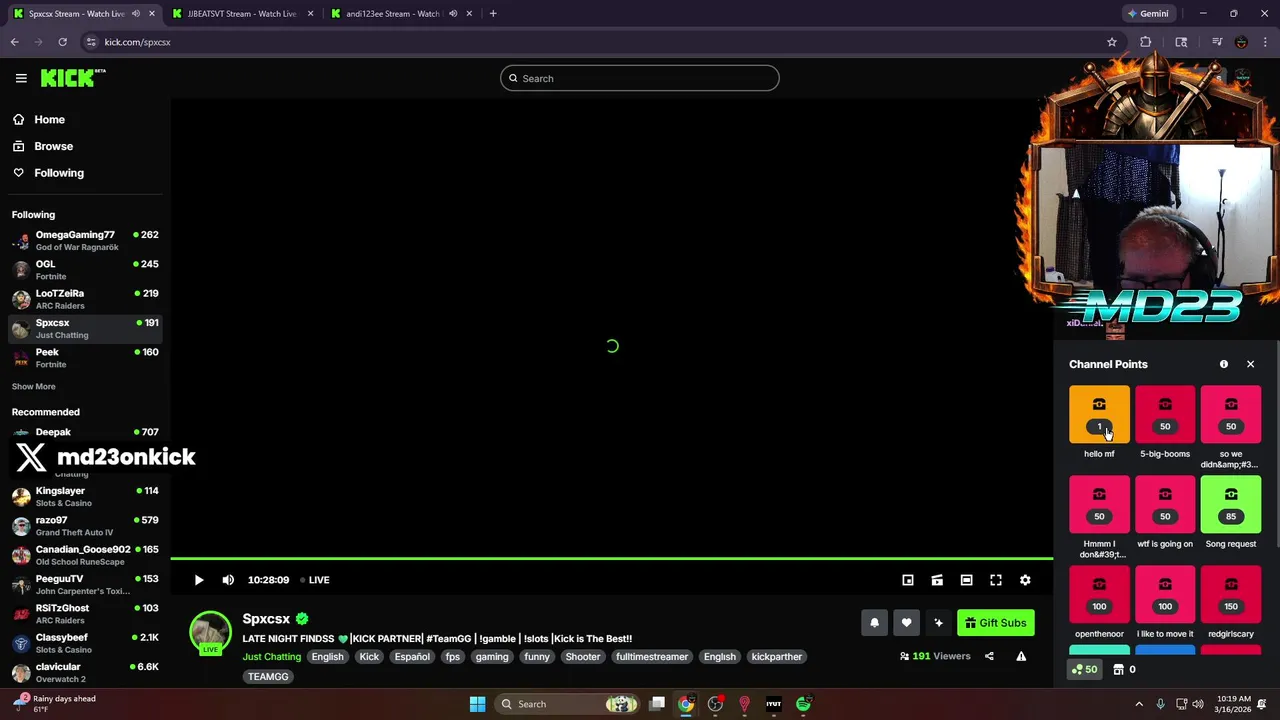
Task: Open the Windows Start menu
Action: (x=477, y=704)
